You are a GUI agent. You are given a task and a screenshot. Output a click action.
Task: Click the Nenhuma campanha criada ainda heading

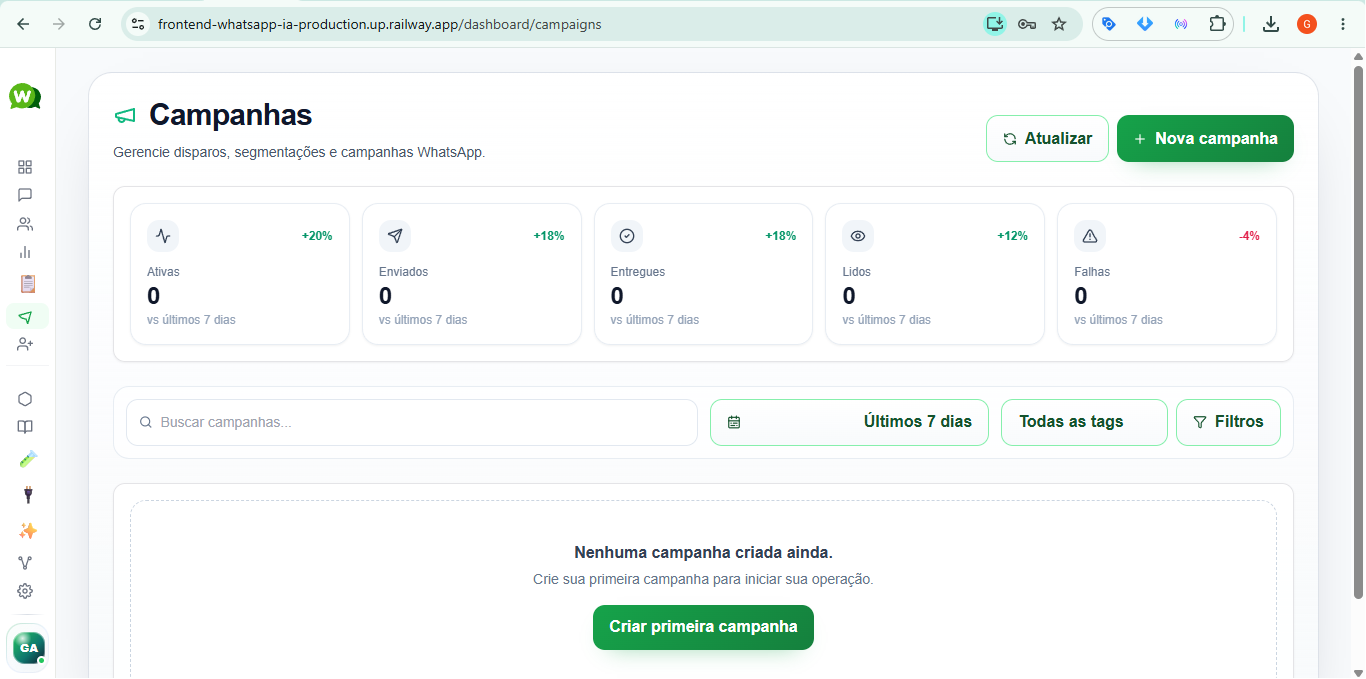point(703,553)
